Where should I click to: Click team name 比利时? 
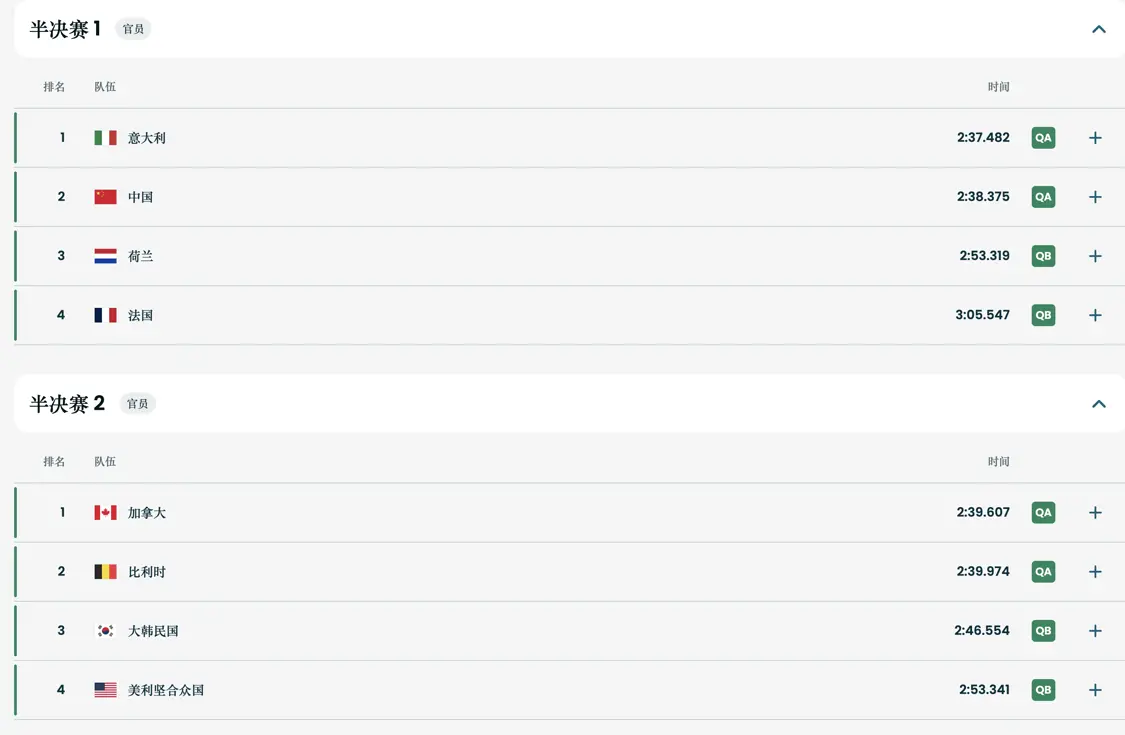coord(147,572)
